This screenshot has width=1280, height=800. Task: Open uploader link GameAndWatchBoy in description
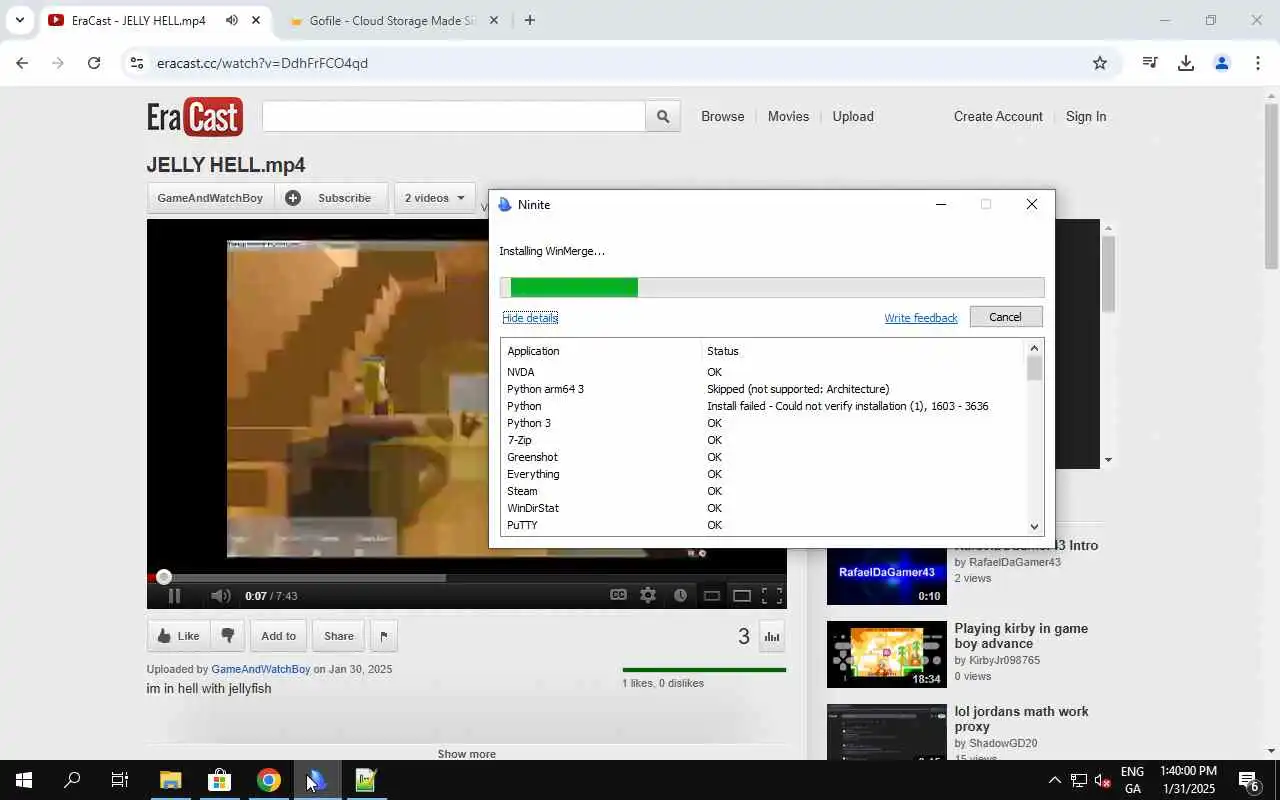tap(261, 669)
